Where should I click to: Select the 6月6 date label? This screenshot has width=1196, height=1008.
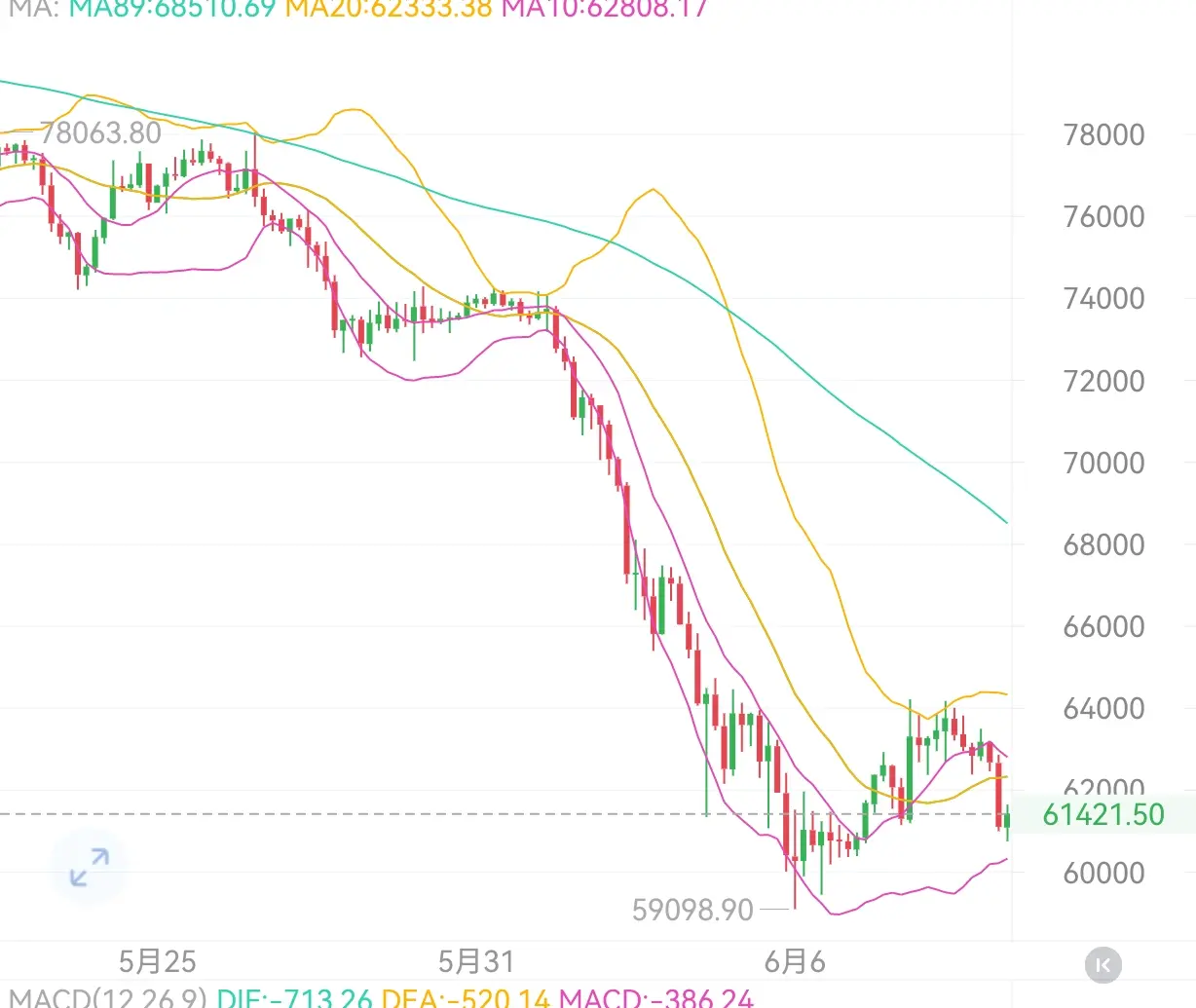(x=795, y=962)
